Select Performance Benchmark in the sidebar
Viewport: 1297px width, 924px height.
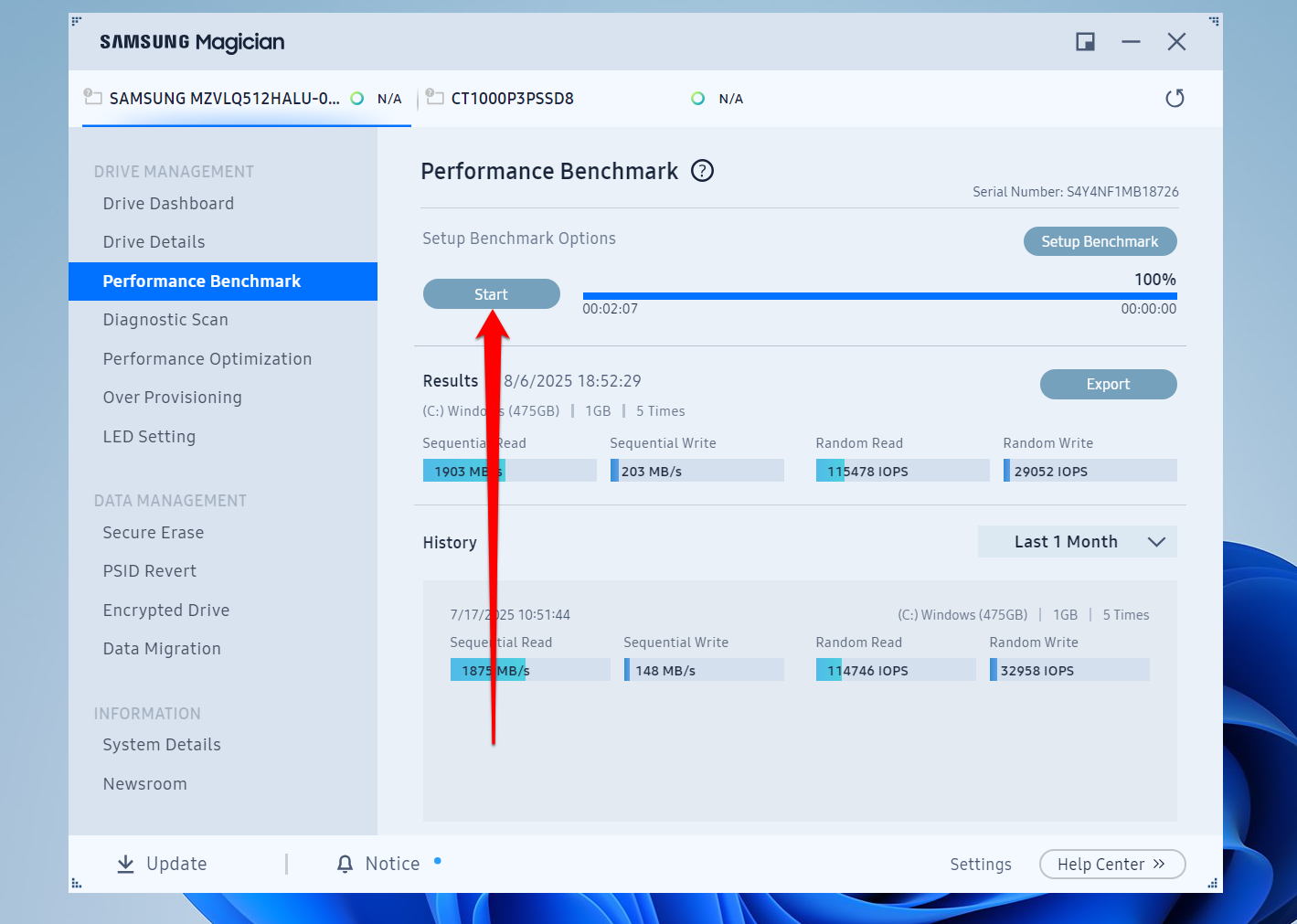click(223, 281)
